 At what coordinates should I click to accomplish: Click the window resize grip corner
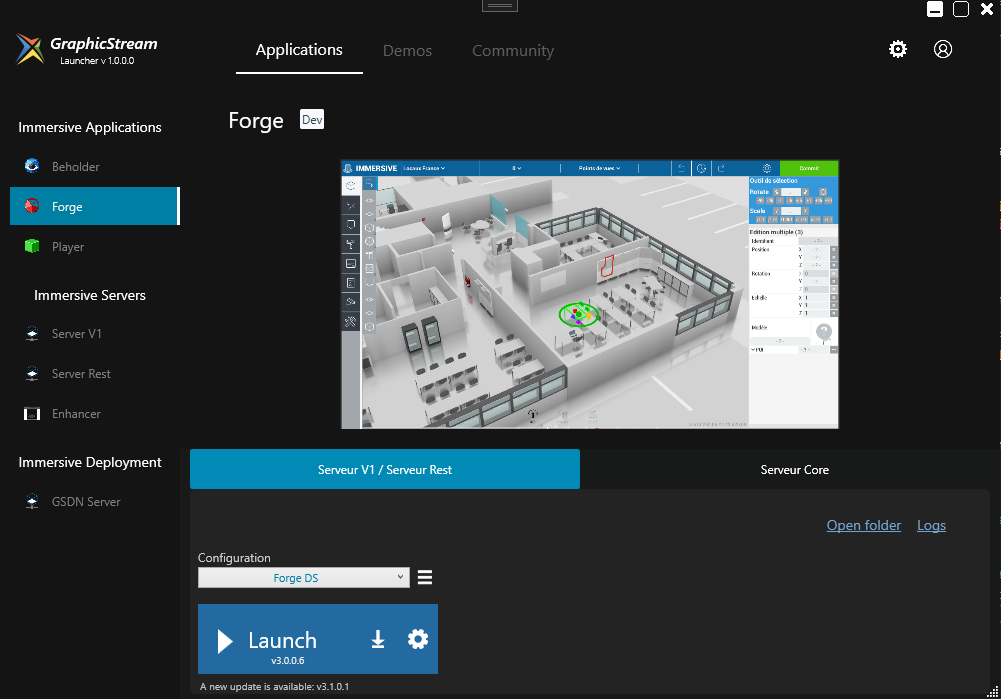coord(993,692)
